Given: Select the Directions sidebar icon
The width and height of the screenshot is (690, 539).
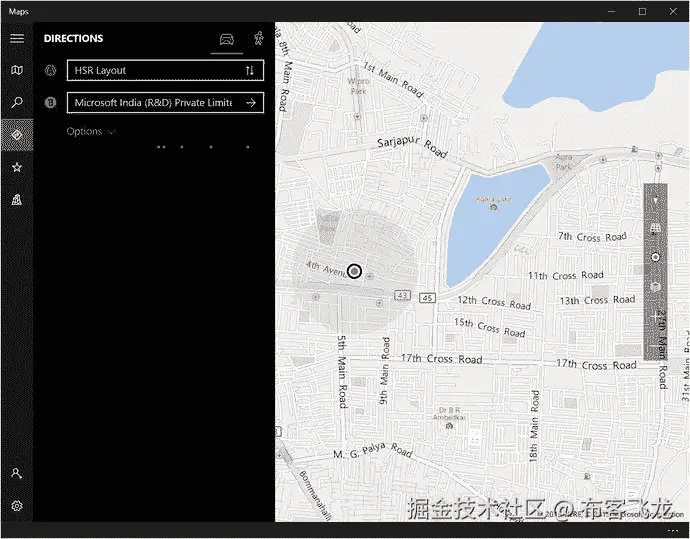Looking at the screenshot, I should coord(17,135).
